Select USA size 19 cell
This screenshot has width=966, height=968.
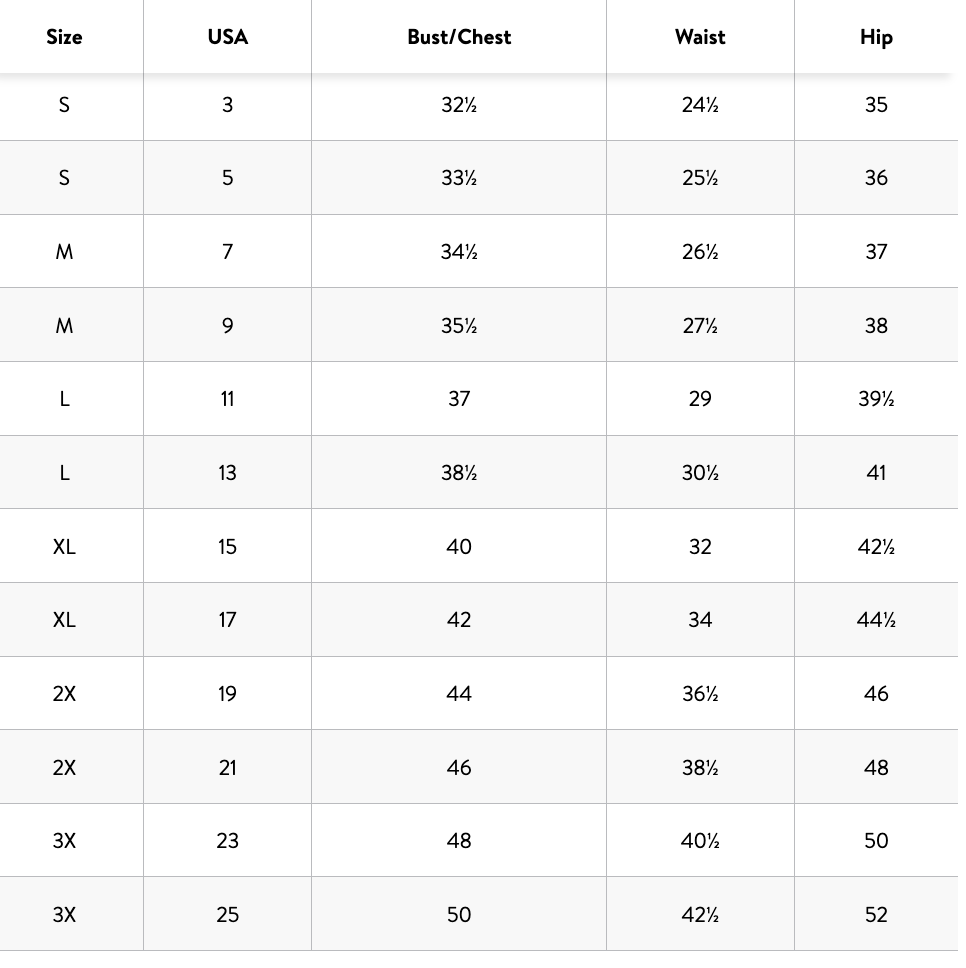(227, 694)
